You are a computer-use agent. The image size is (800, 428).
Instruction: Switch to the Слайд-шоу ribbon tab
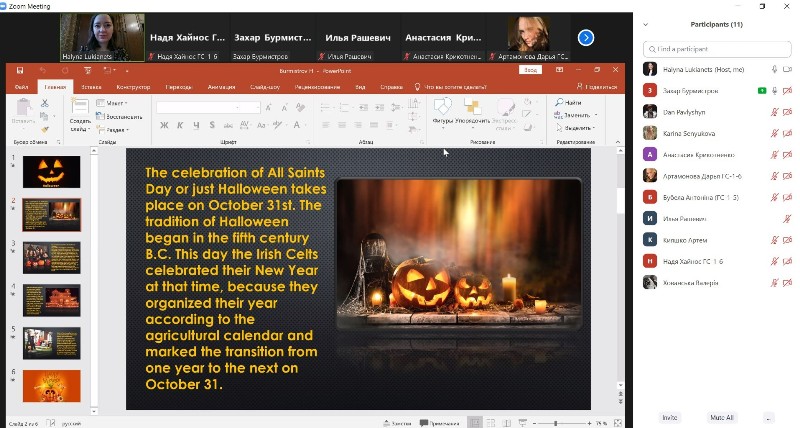[x=265, y=87]
